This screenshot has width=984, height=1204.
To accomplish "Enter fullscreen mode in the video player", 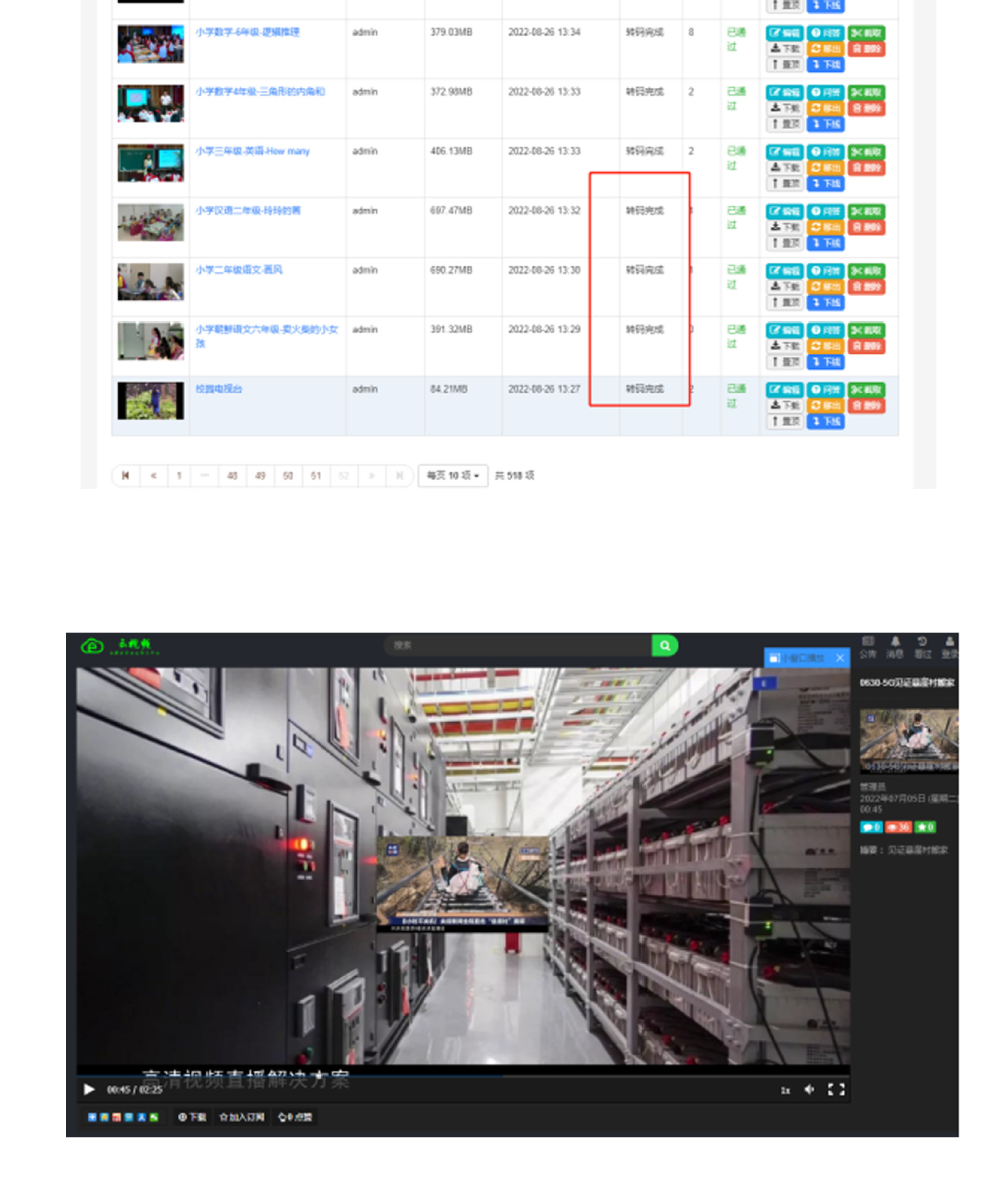I will tap(835, 1089).
